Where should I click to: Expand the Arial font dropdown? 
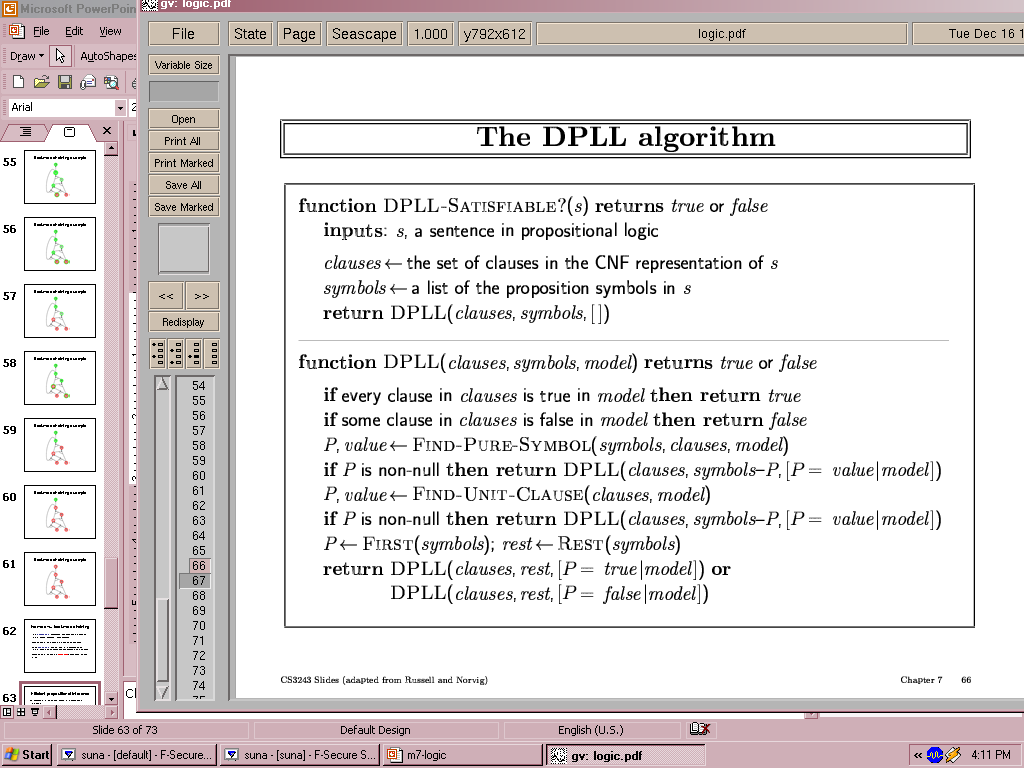click(x=121, y=107)
